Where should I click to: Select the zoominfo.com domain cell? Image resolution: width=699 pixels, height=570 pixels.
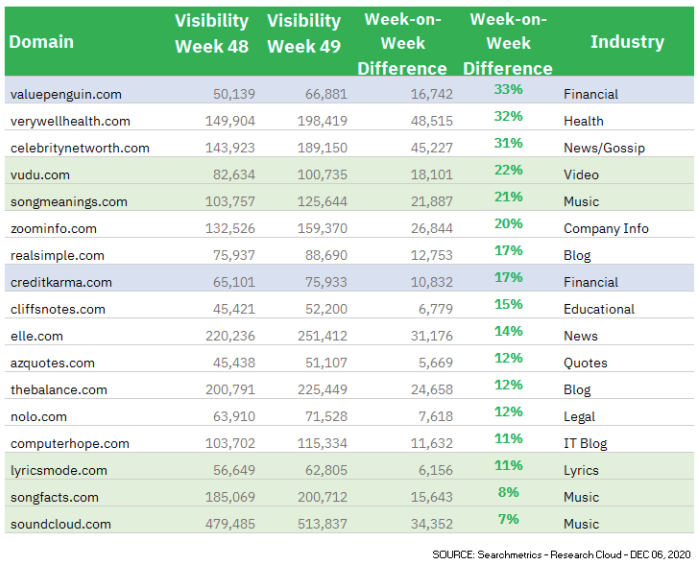[53, 229]
